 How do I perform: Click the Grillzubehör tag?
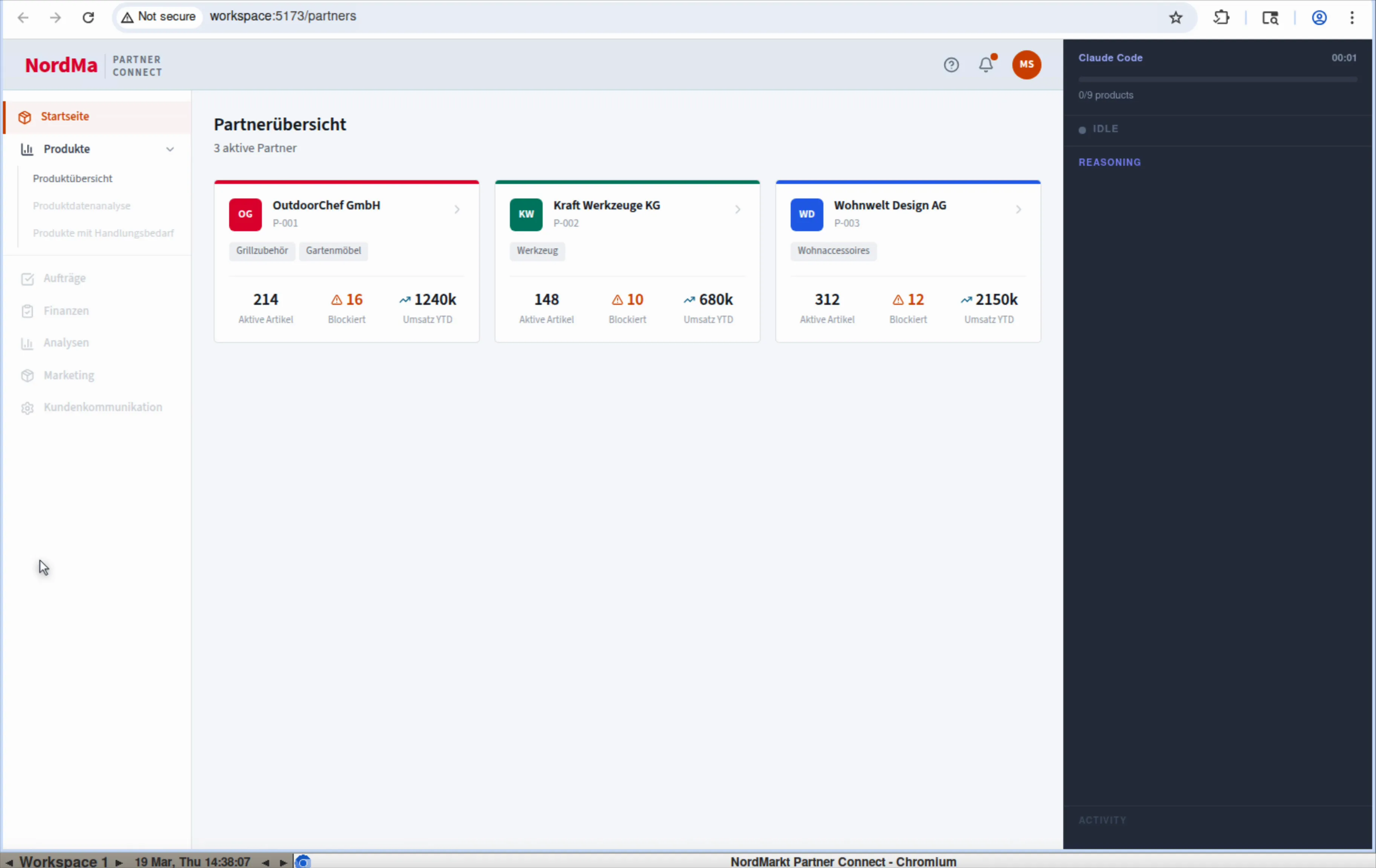(x=262, y=251)
